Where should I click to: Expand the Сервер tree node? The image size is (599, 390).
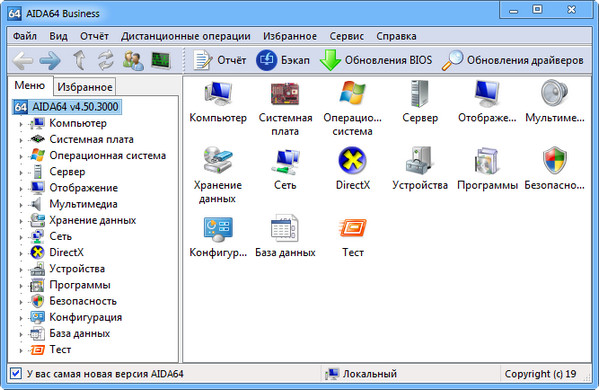(21, 172)
